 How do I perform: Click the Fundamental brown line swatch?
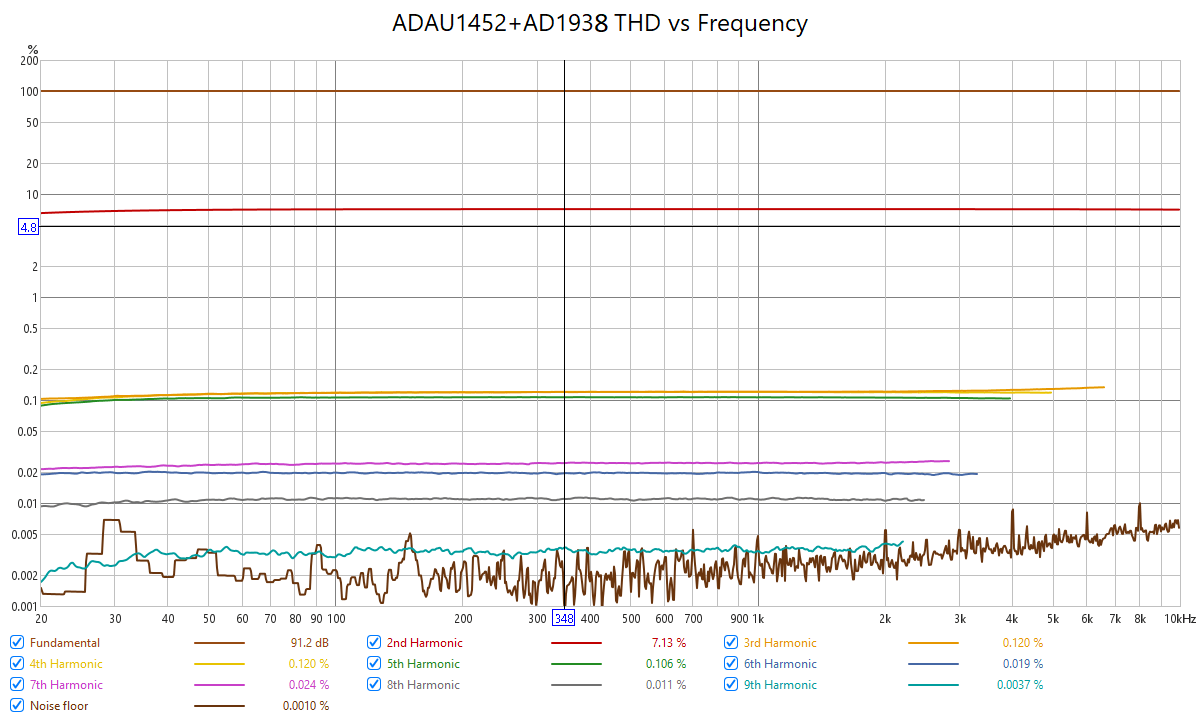click(x=219, y=643)
